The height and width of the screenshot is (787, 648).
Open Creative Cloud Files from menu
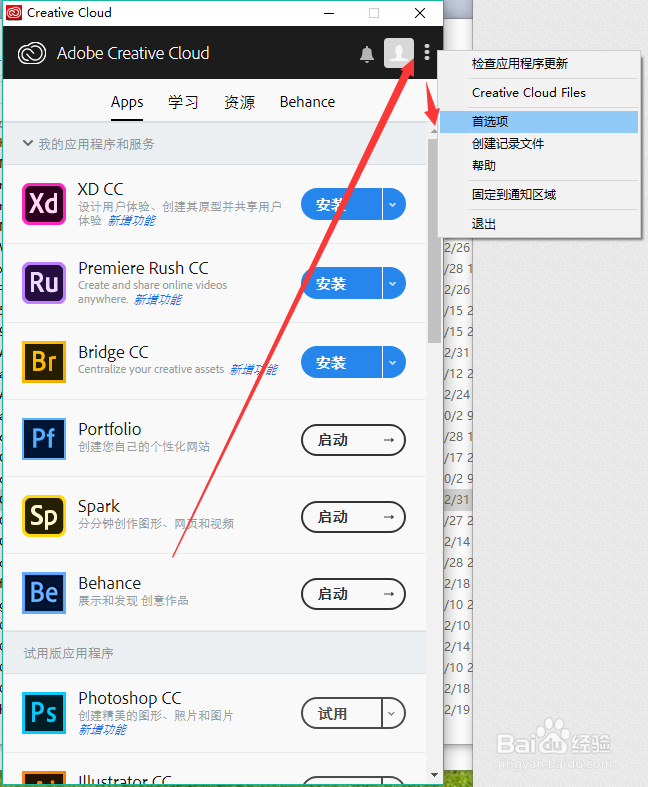539,93
